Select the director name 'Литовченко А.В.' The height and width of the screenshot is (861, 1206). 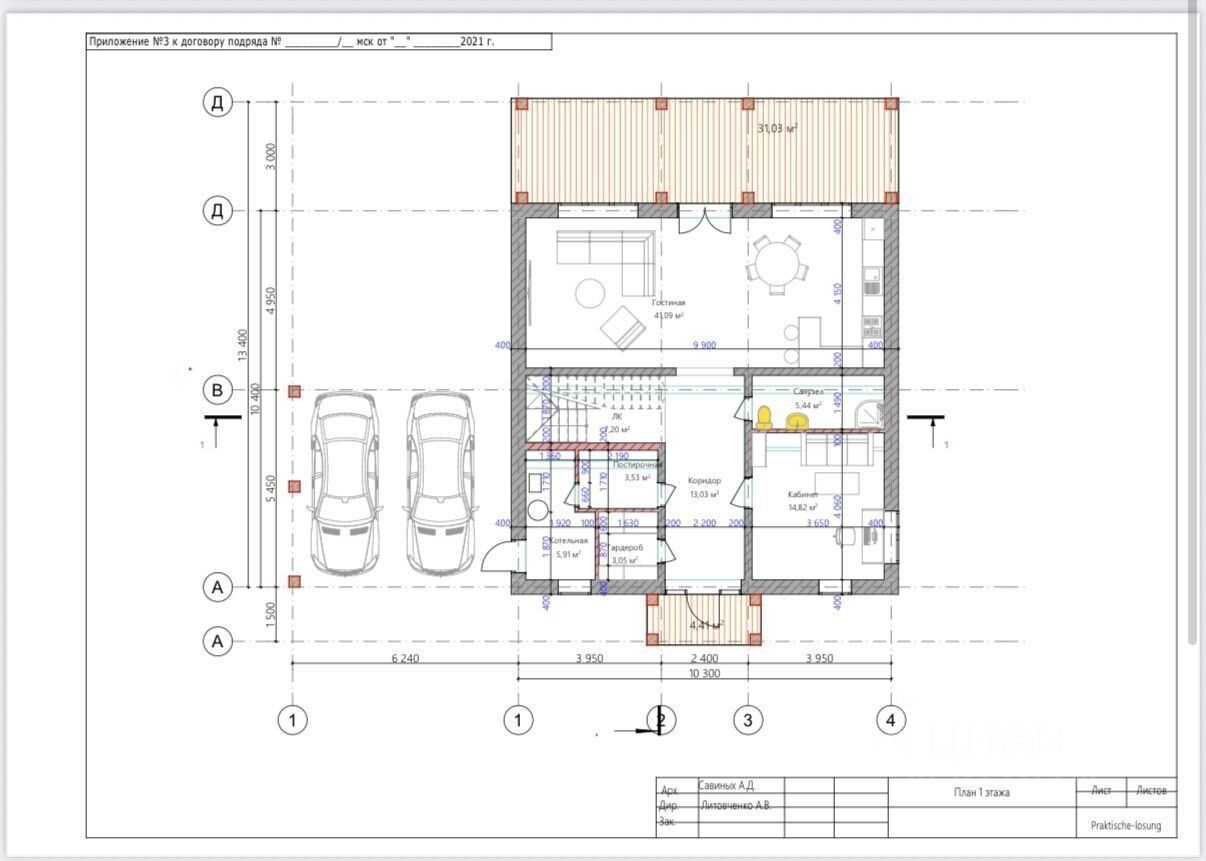click(734, 804)
